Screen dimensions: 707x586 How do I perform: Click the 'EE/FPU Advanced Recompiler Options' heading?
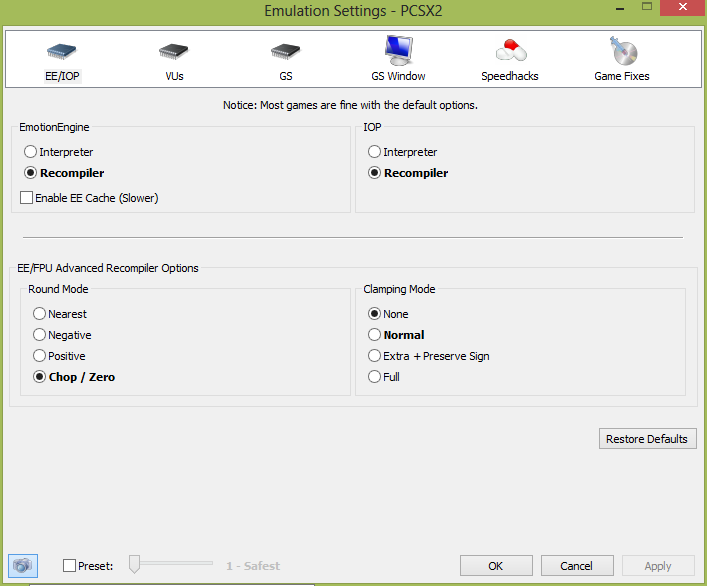coord(108,268)
